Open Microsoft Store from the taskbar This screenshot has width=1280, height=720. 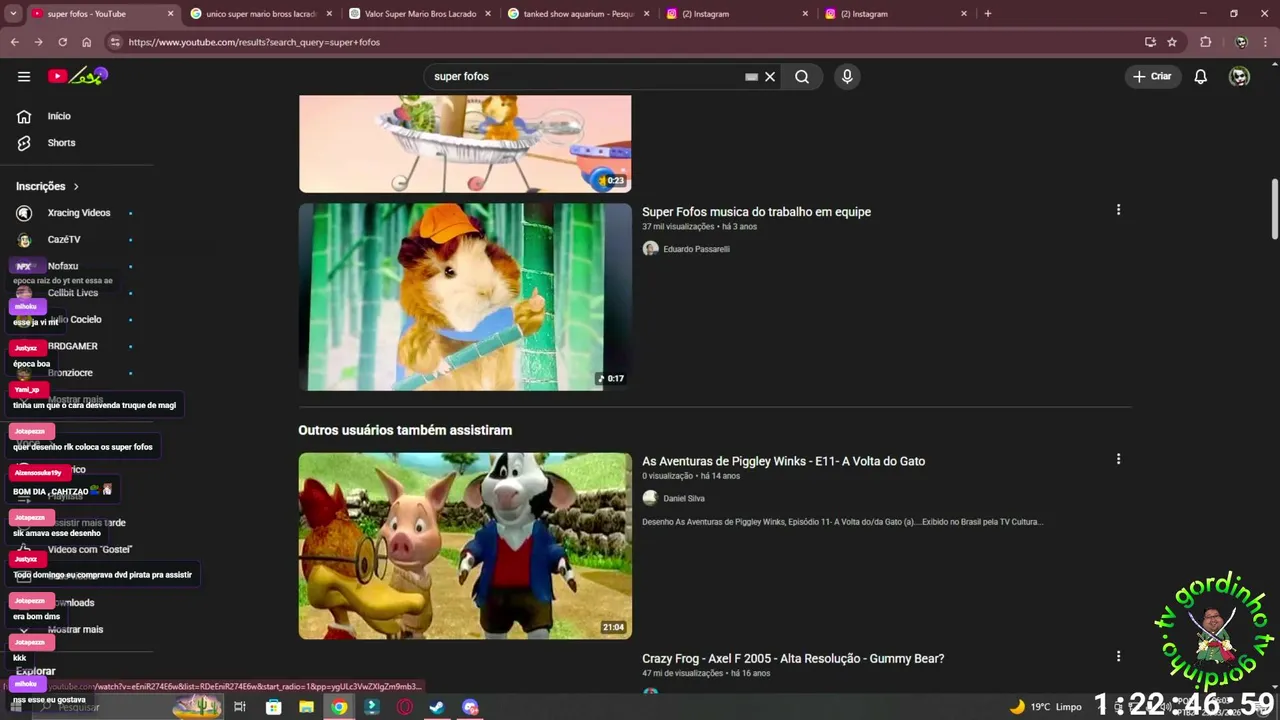pyautogui.click(x=273, y=707)
